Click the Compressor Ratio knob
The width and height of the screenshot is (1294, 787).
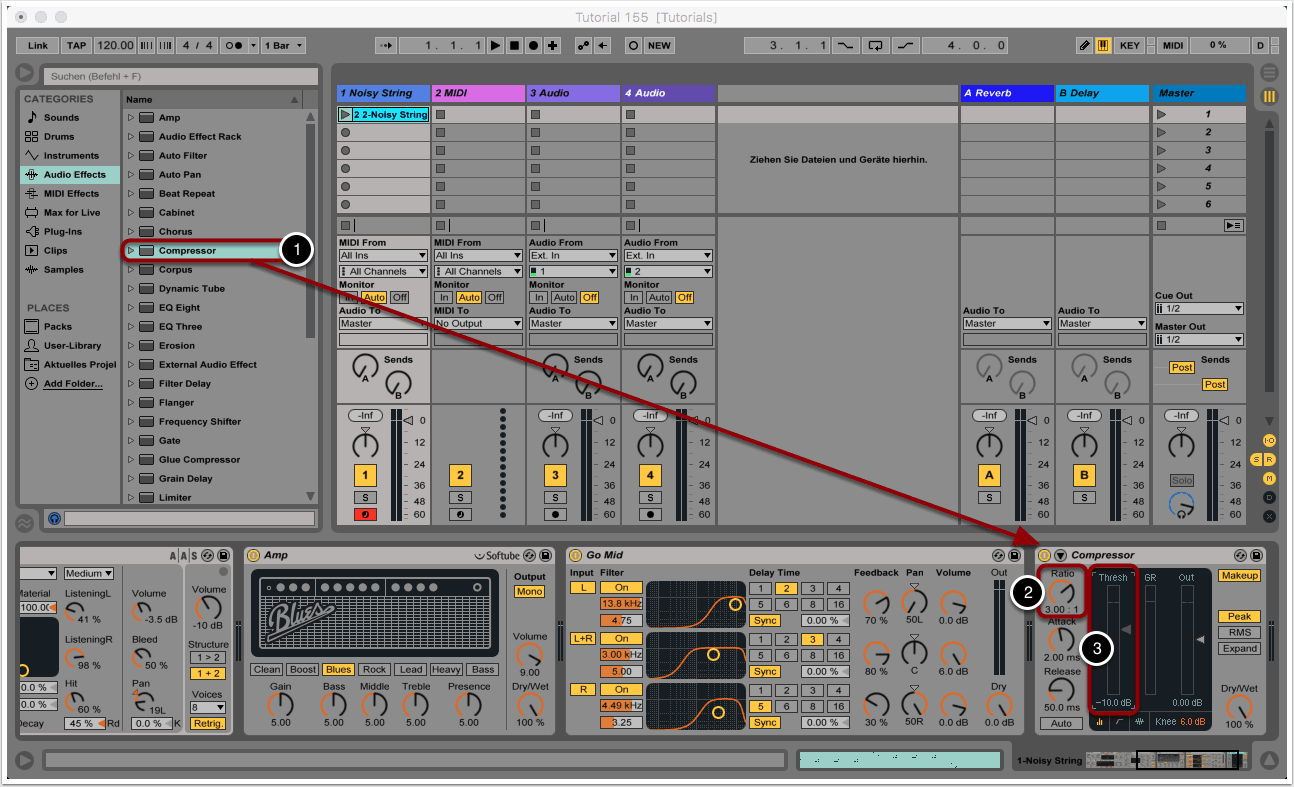(x=1061, y=593)
